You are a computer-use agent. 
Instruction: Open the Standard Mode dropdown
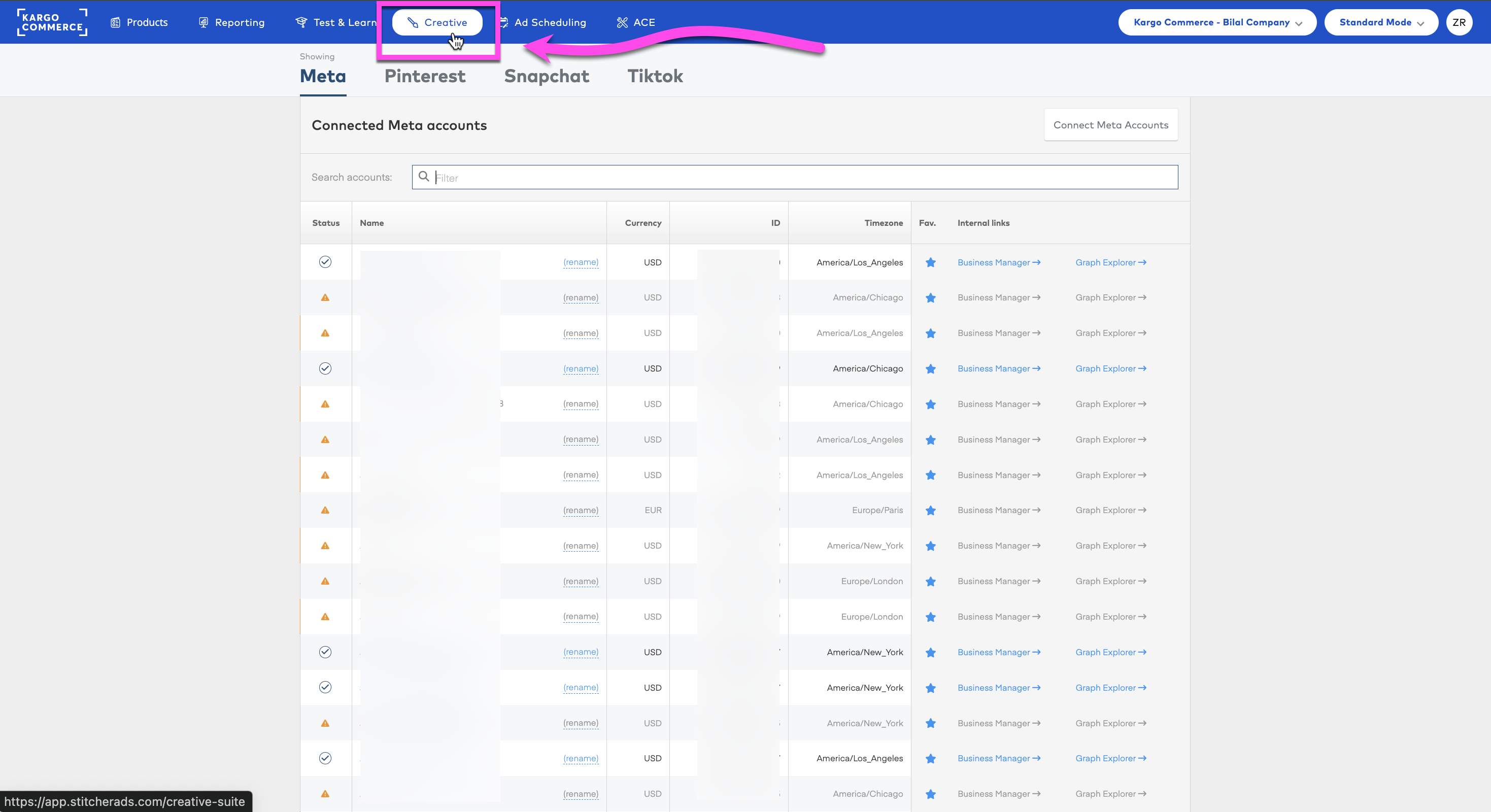click(1381, 22)
